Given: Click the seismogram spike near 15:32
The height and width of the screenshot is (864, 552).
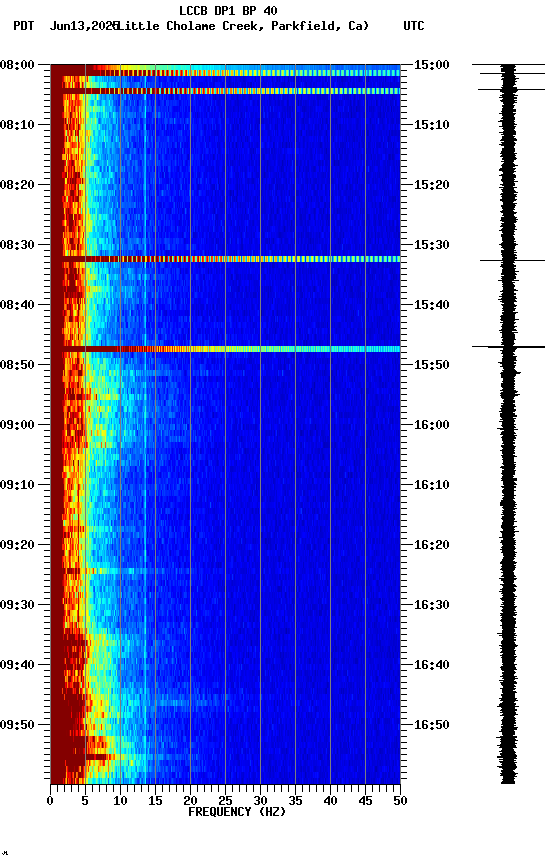Looking at the screenshot, I should [x=512, y=260].
